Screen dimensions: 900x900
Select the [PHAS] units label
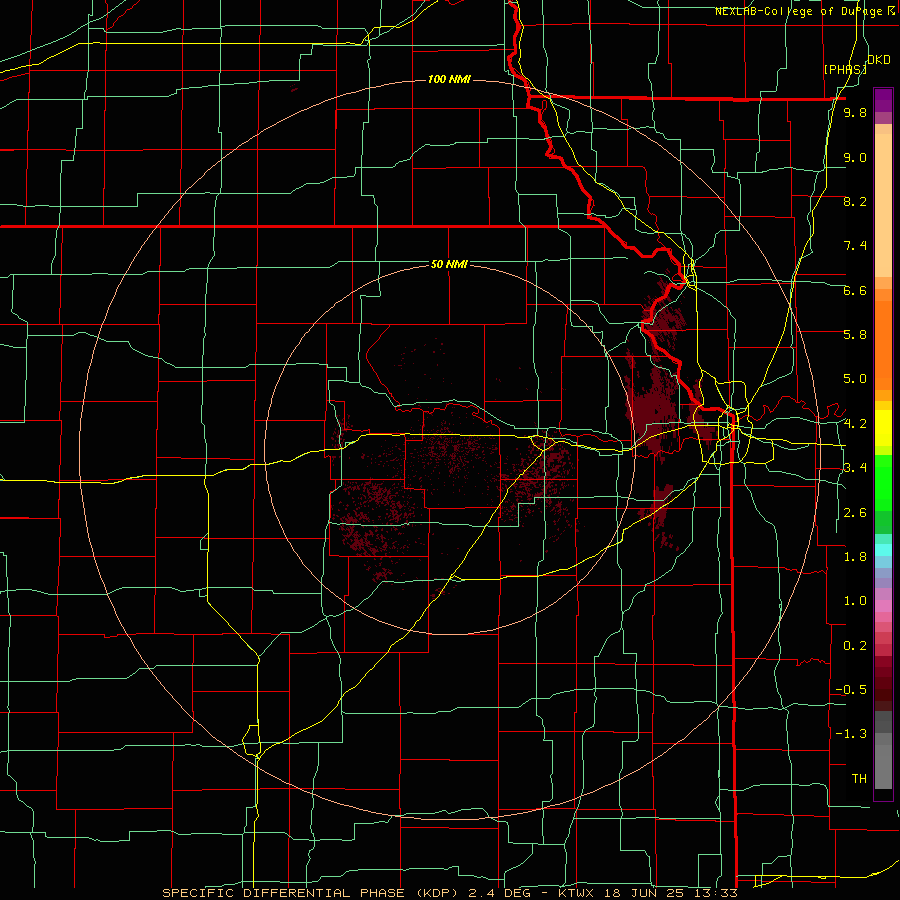[845, 70]
